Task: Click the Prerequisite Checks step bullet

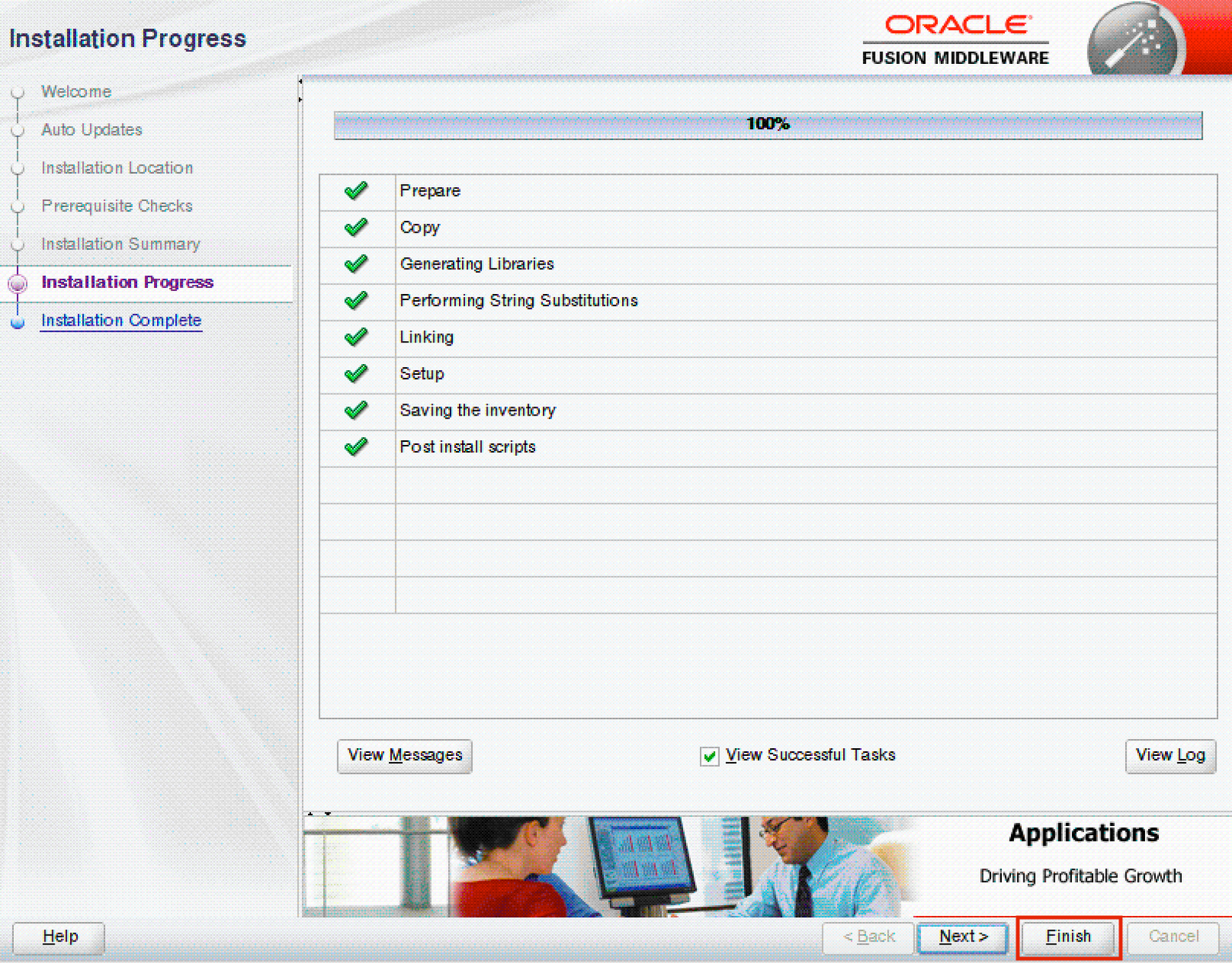Action: click(18, 207)
